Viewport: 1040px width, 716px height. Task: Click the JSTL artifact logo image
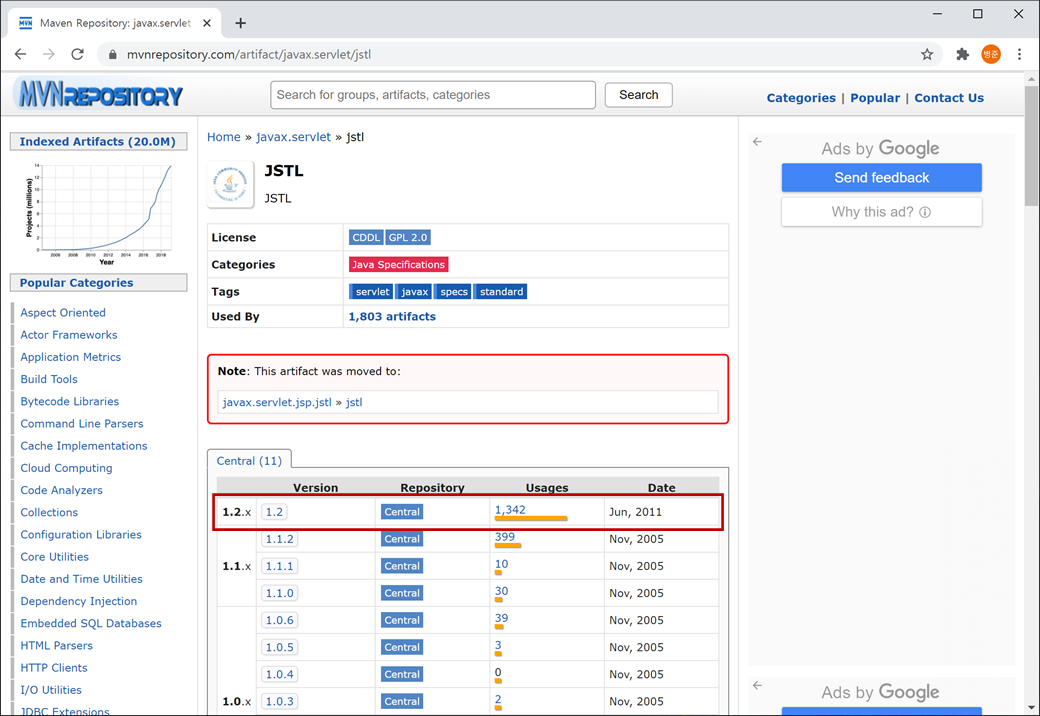click(230, 184)
